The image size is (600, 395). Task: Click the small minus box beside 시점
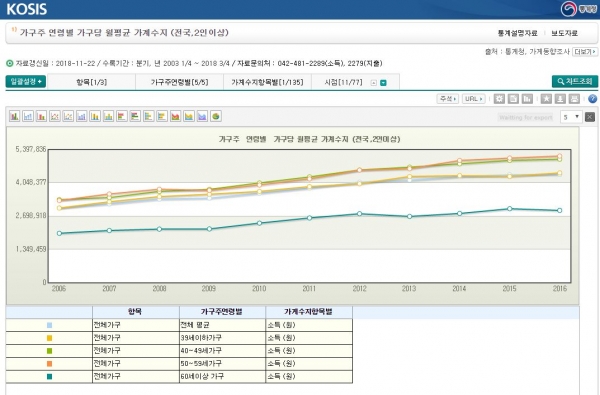pos(374,83)
